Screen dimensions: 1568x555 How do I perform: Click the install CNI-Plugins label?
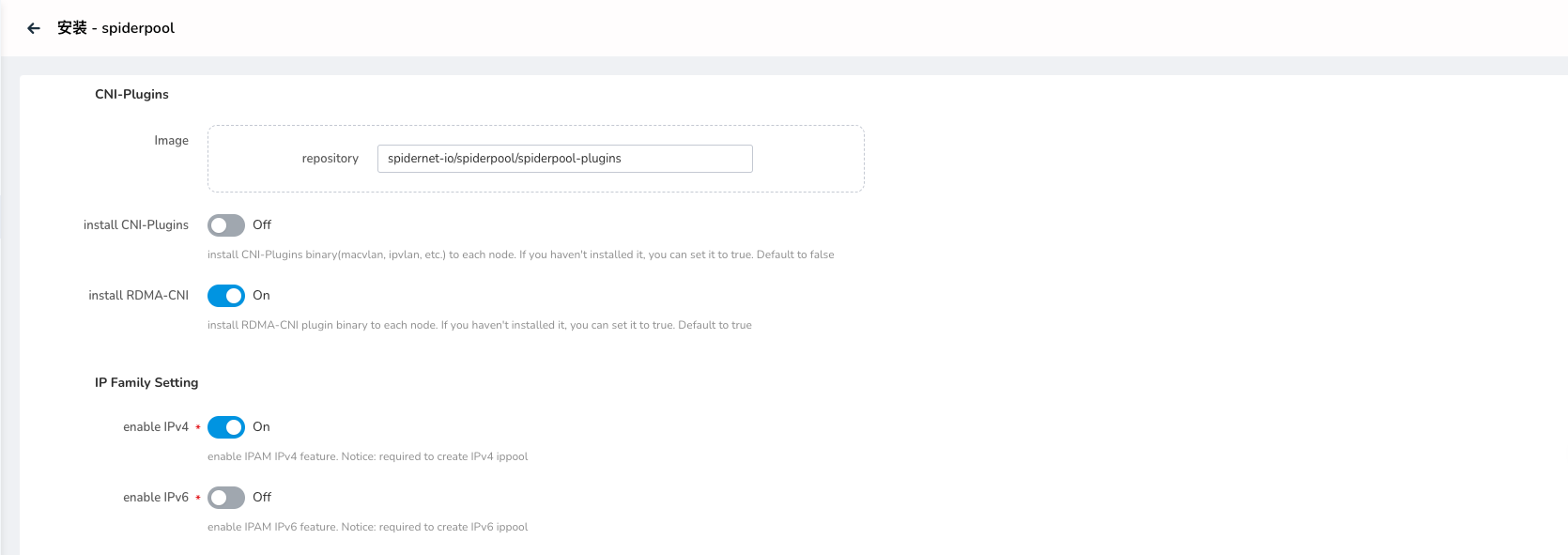pos(136,225)
